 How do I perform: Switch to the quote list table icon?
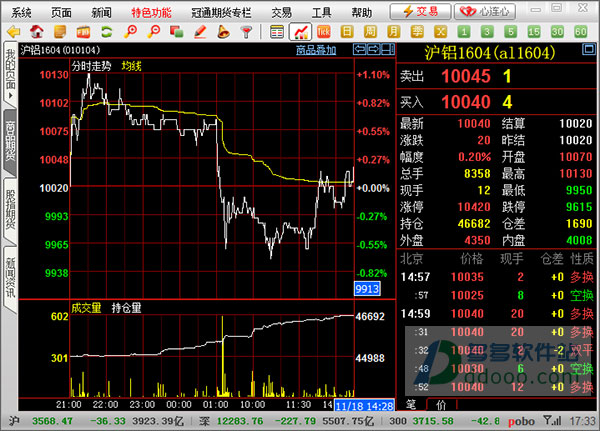277,31
